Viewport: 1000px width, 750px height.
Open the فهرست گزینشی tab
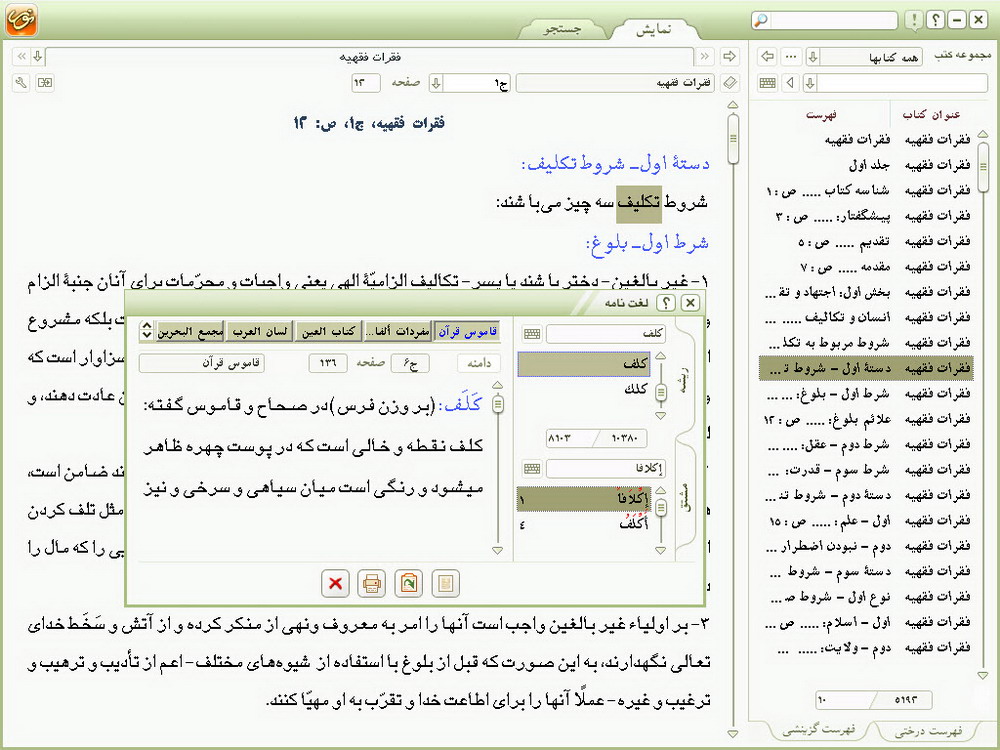[x=819, y=730]
